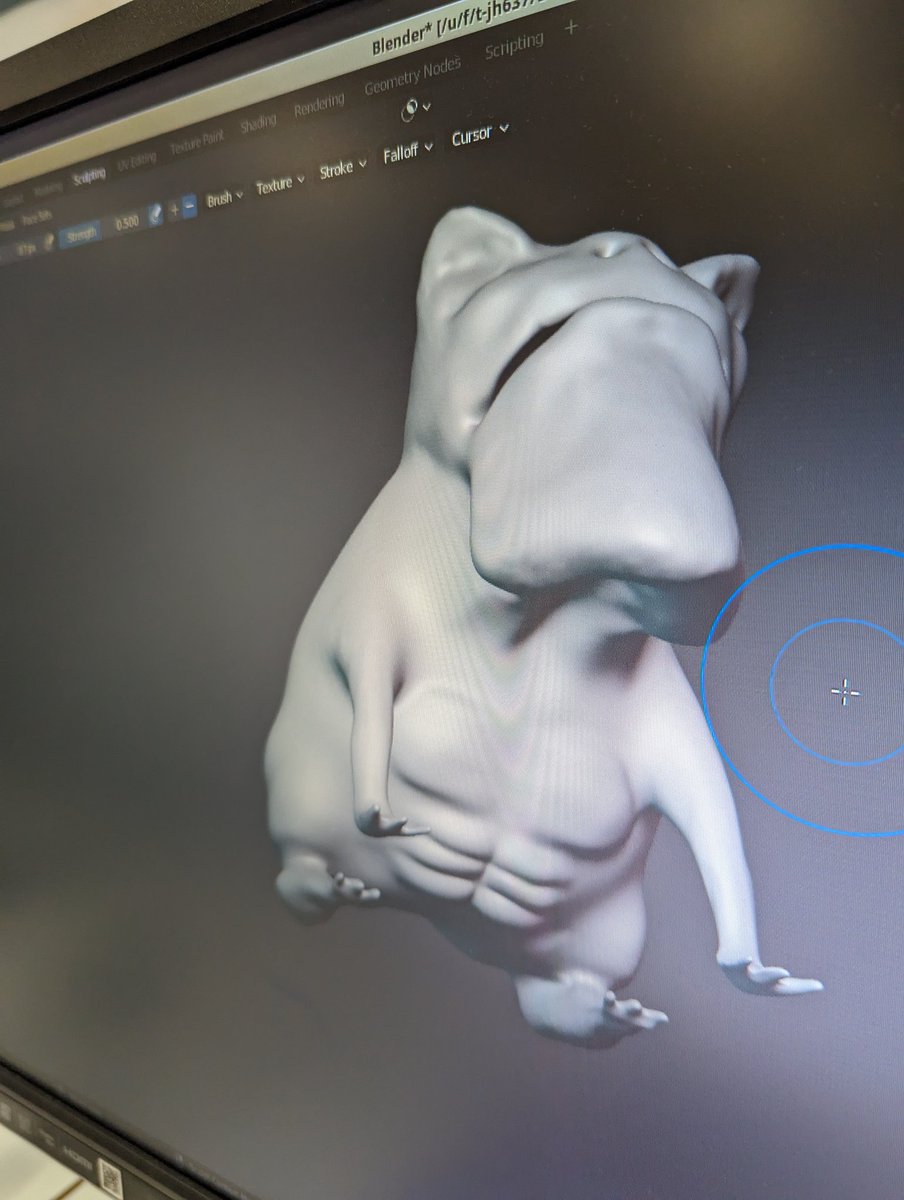The height and width of the screenshot is (1200, 904).
Task: Expand the Stroke settings dropdown
Action: (x=342, y=168)
